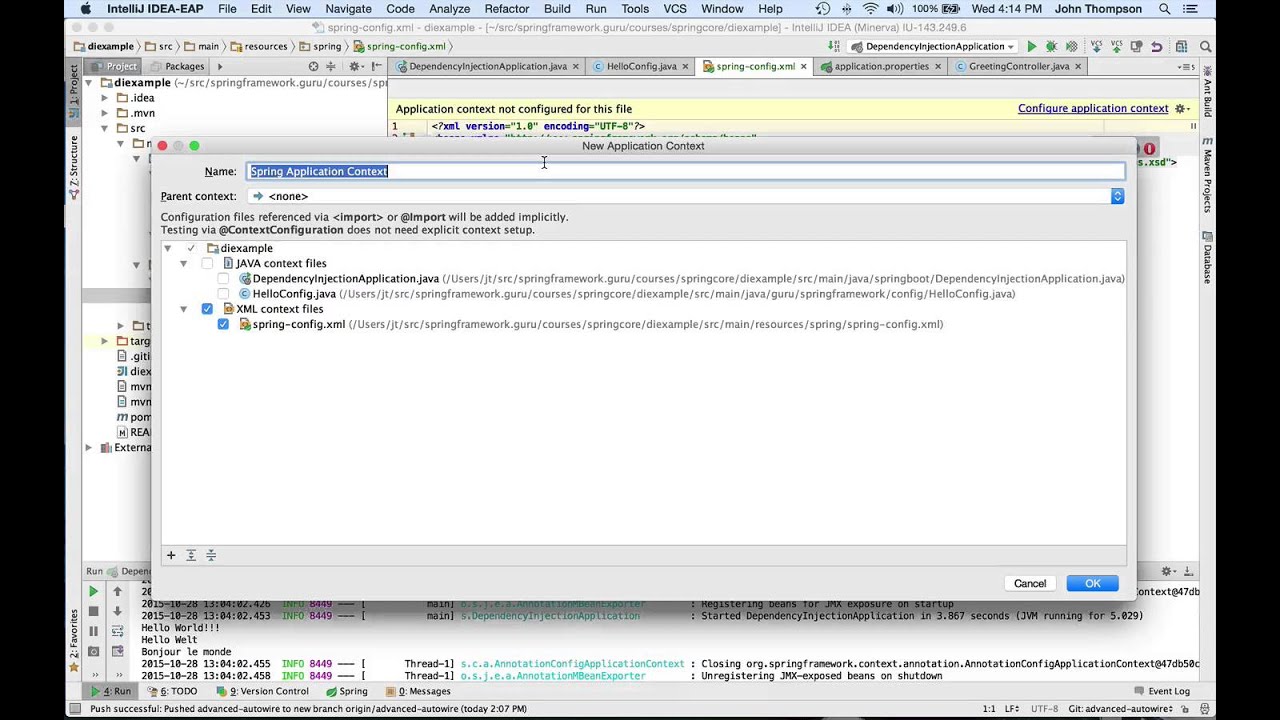The height and width of the screenshot is (720, 1280).
Task: Collapse all in the Project tool window
Action: 331,66
